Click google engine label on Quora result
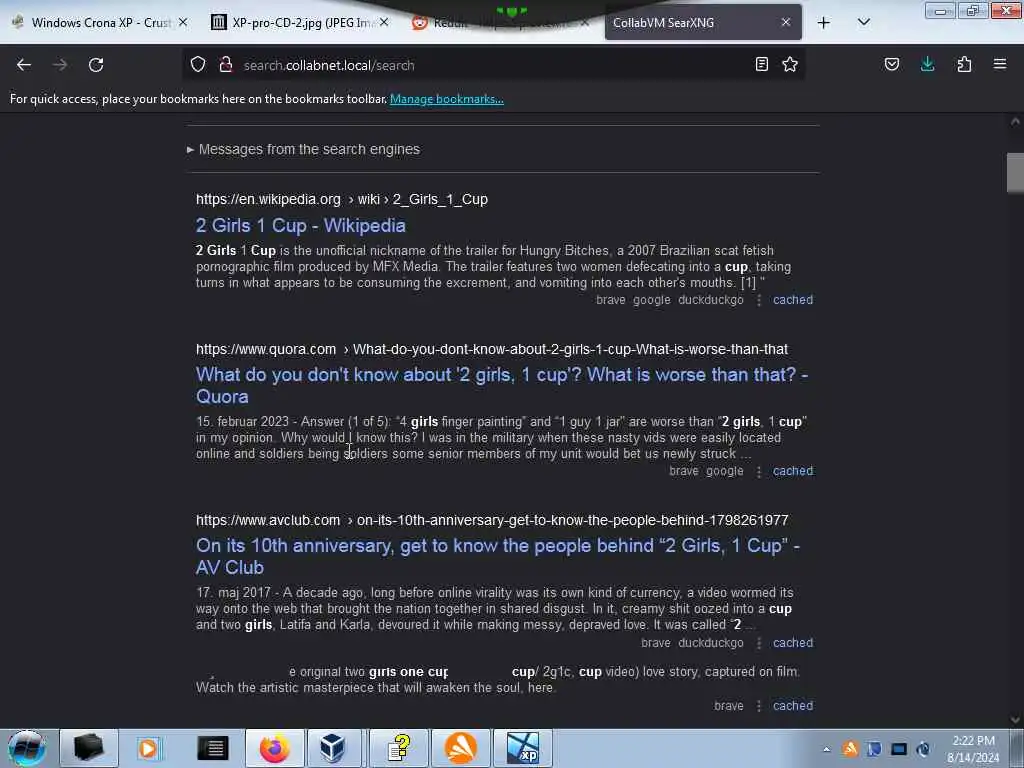 (724, 471)
